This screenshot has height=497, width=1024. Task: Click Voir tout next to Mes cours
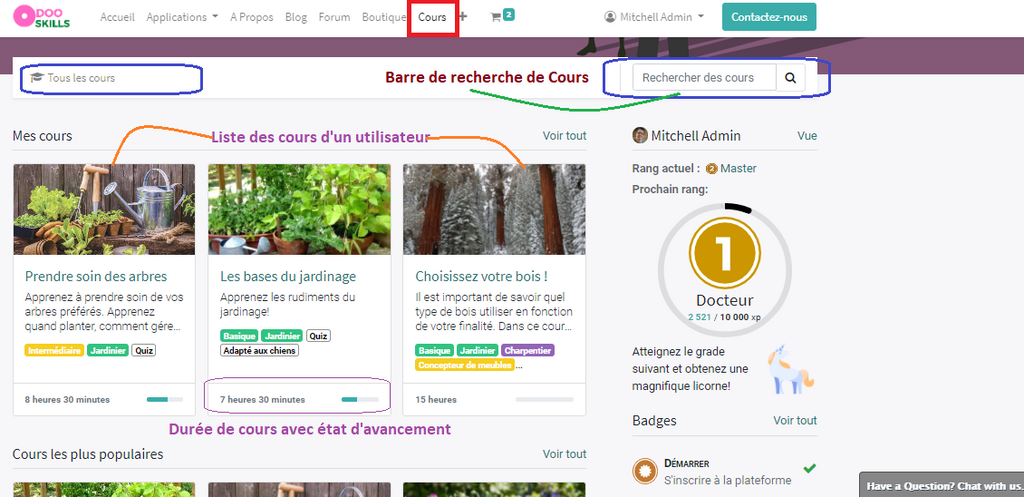tap(564, 135)
